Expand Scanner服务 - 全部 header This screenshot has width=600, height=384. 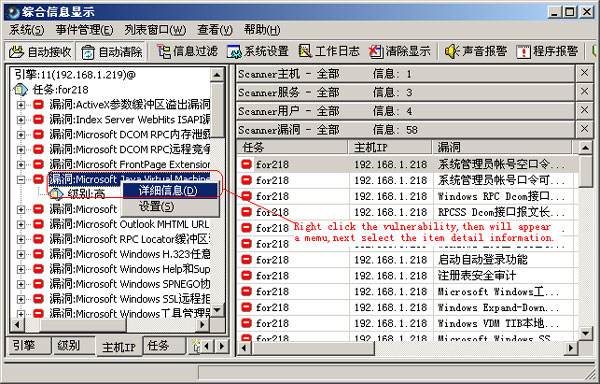pos(405,92)
